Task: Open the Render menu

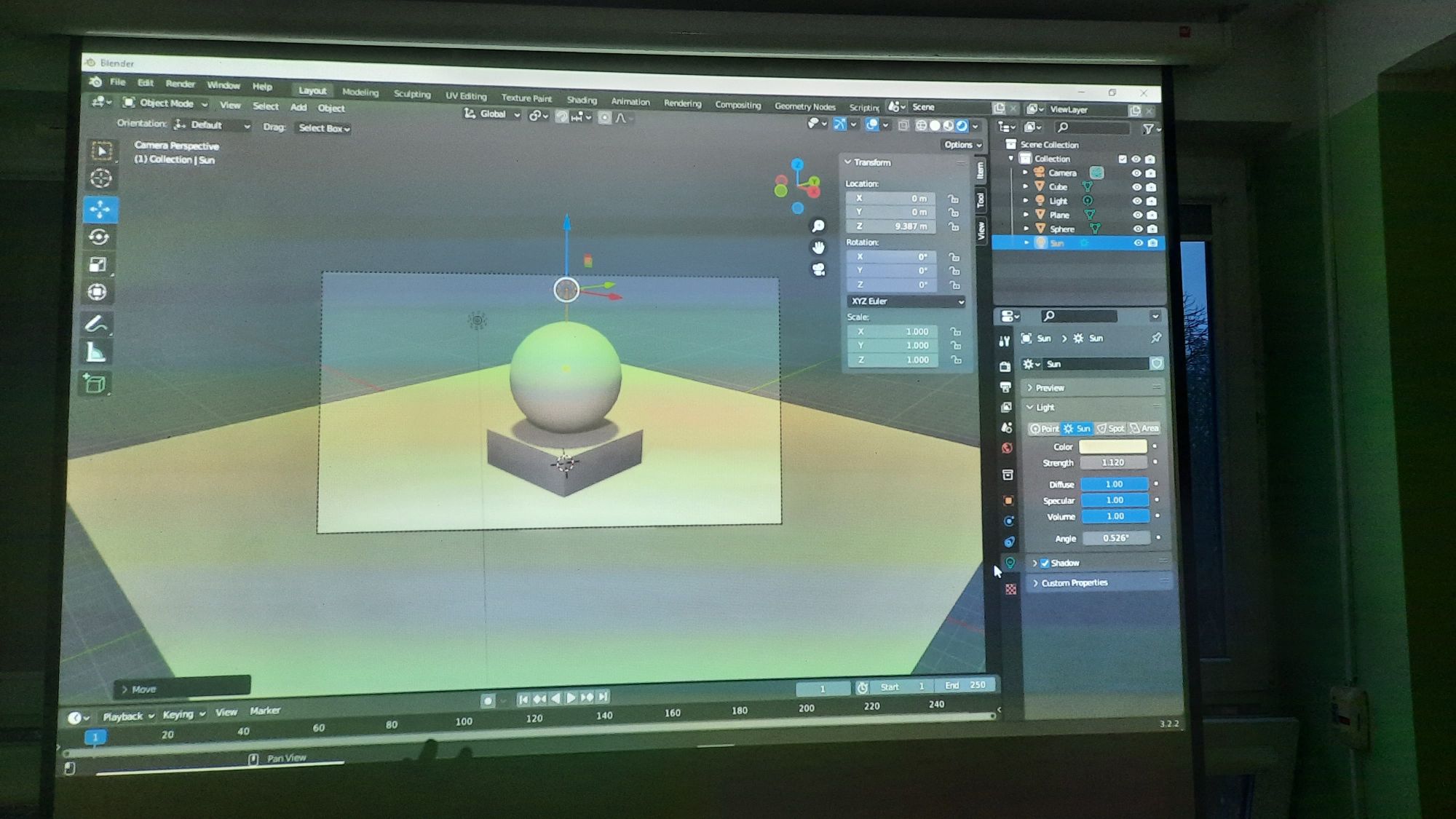Action: (180, 84)
